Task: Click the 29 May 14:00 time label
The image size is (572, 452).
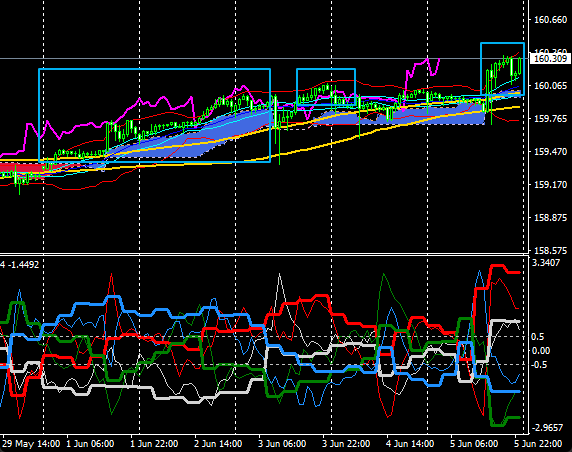Action: tap(31, 444)
